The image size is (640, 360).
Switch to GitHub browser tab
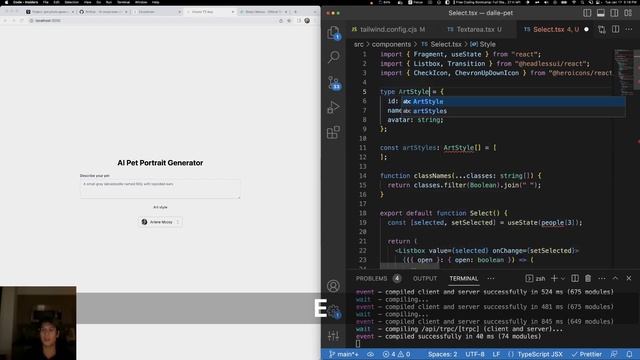tap(103, 12)
